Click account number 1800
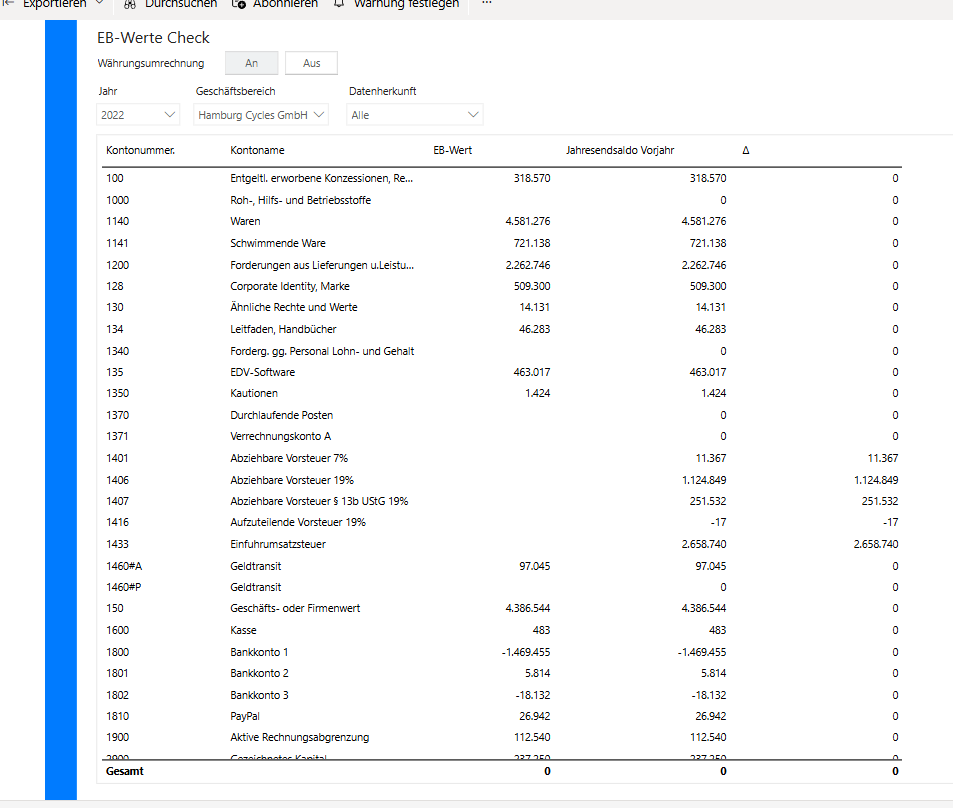 click(117, 652)
